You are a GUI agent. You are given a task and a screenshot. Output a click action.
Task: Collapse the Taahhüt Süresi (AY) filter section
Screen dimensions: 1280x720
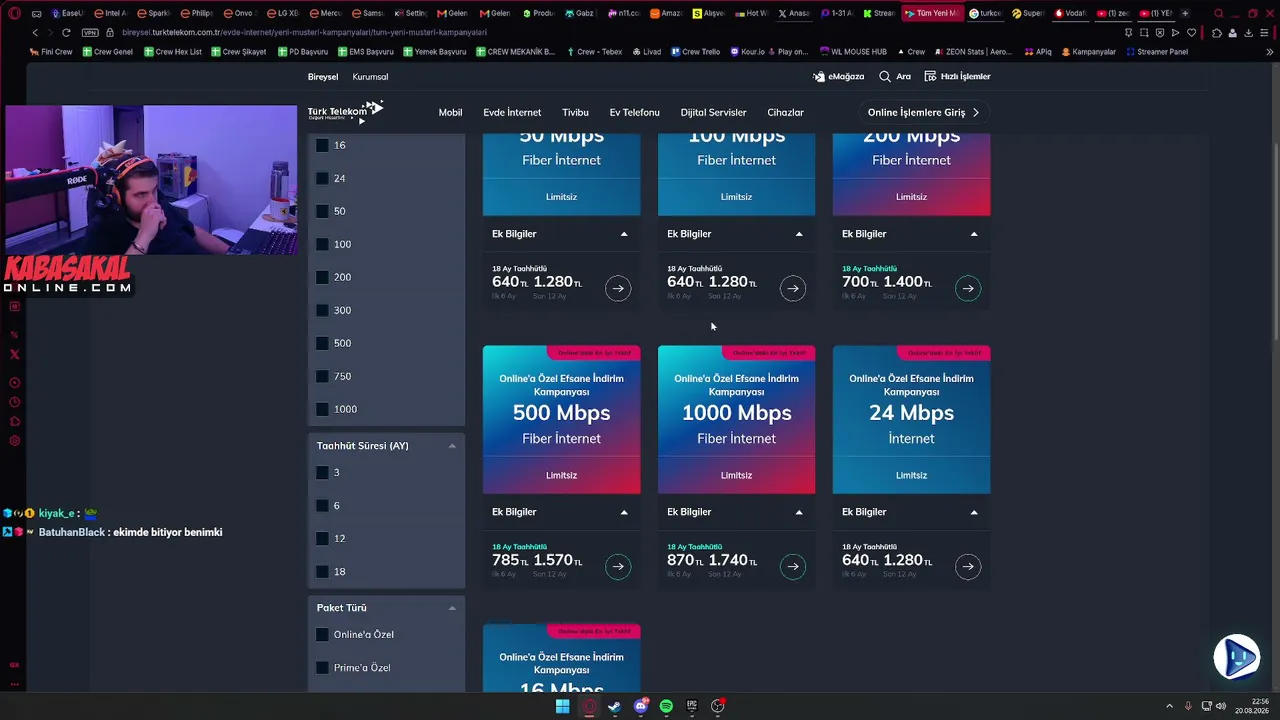pos(452,446)
